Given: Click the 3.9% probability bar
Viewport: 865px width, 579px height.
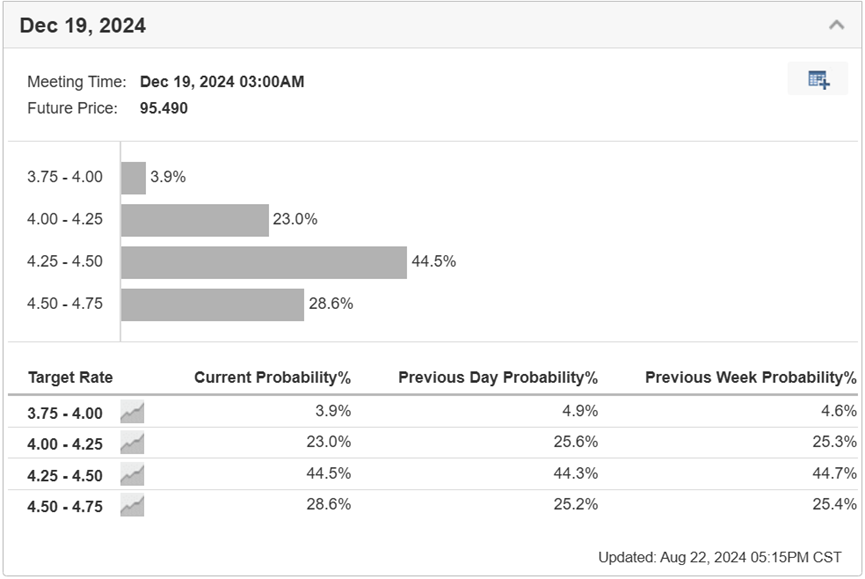Looking at the screenshot, I should pos(134,178).
